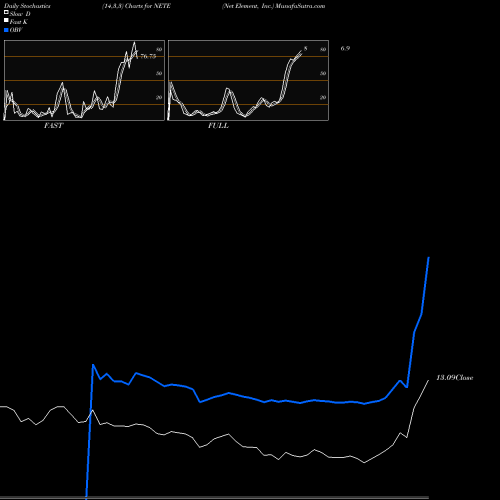Click the 'FAST' caption under chart

coord(54,126)
